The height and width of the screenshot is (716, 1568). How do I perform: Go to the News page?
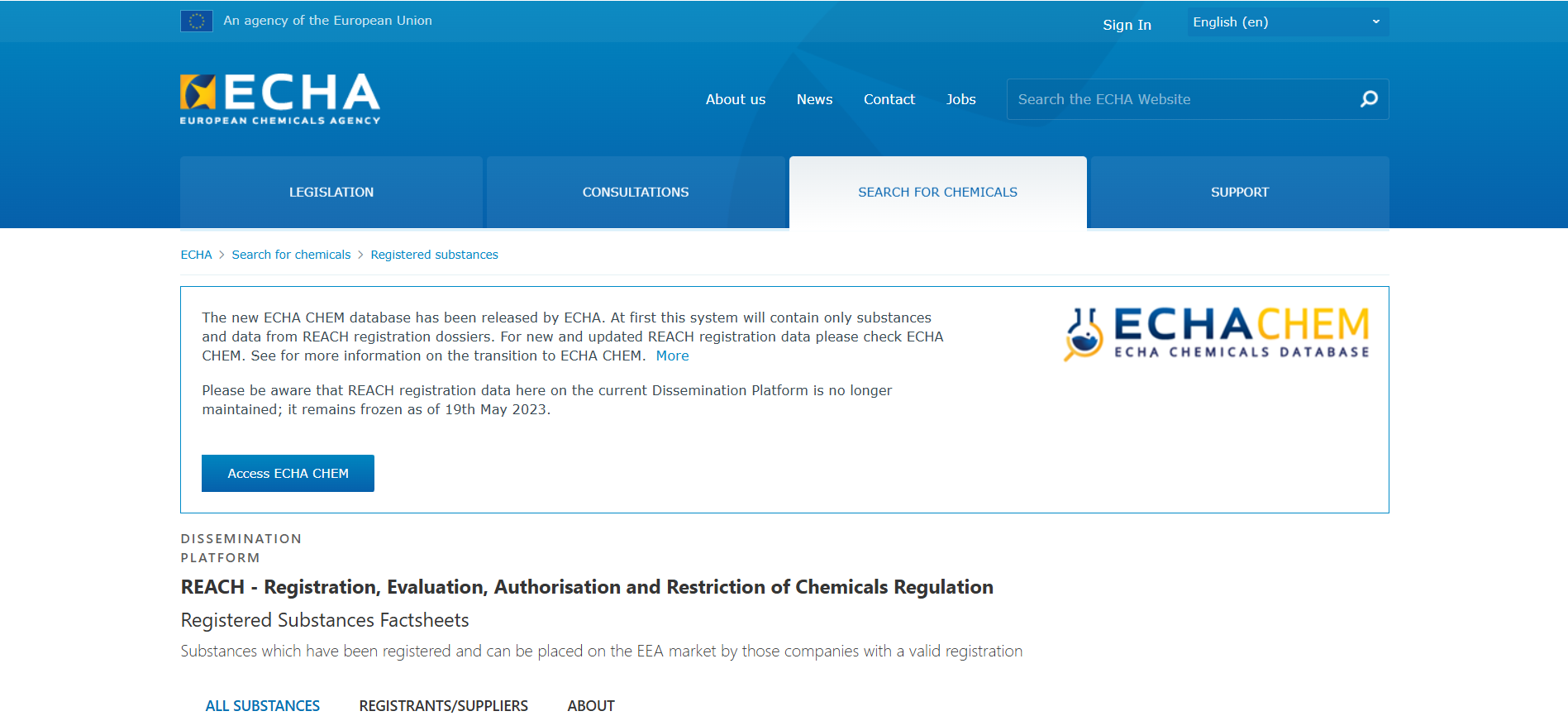coord(814,99)
